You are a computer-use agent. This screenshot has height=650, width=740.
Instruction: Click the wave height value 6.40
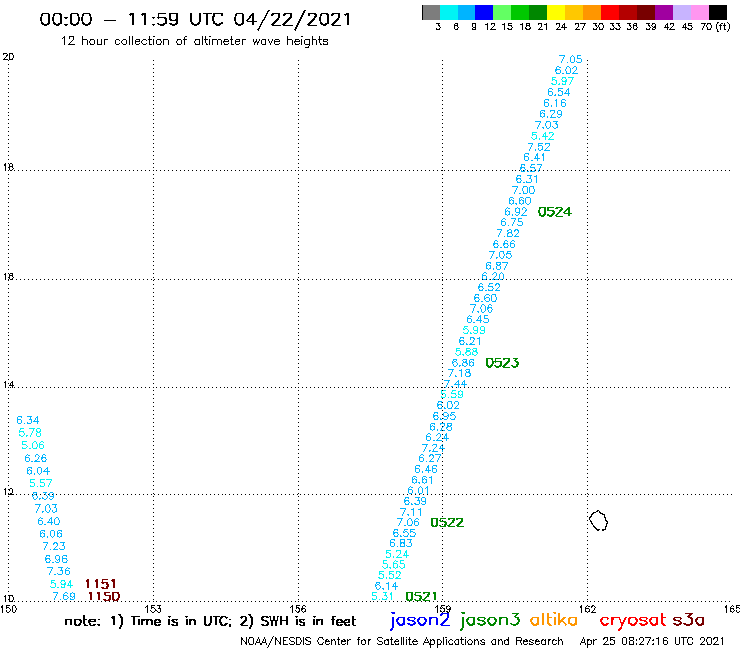pos(49,521)
